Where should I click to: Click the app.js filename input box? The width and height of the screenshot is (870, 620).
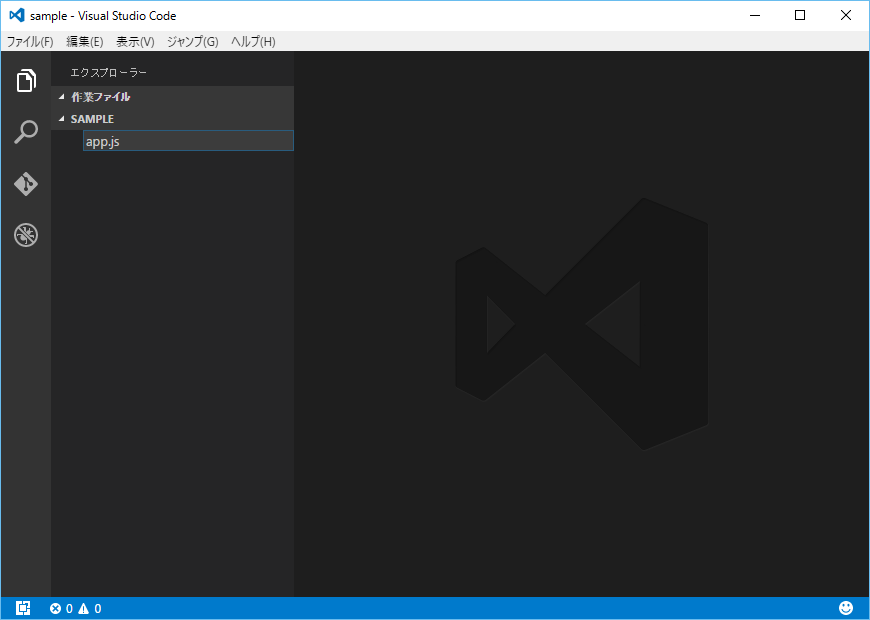pos(188,141)
